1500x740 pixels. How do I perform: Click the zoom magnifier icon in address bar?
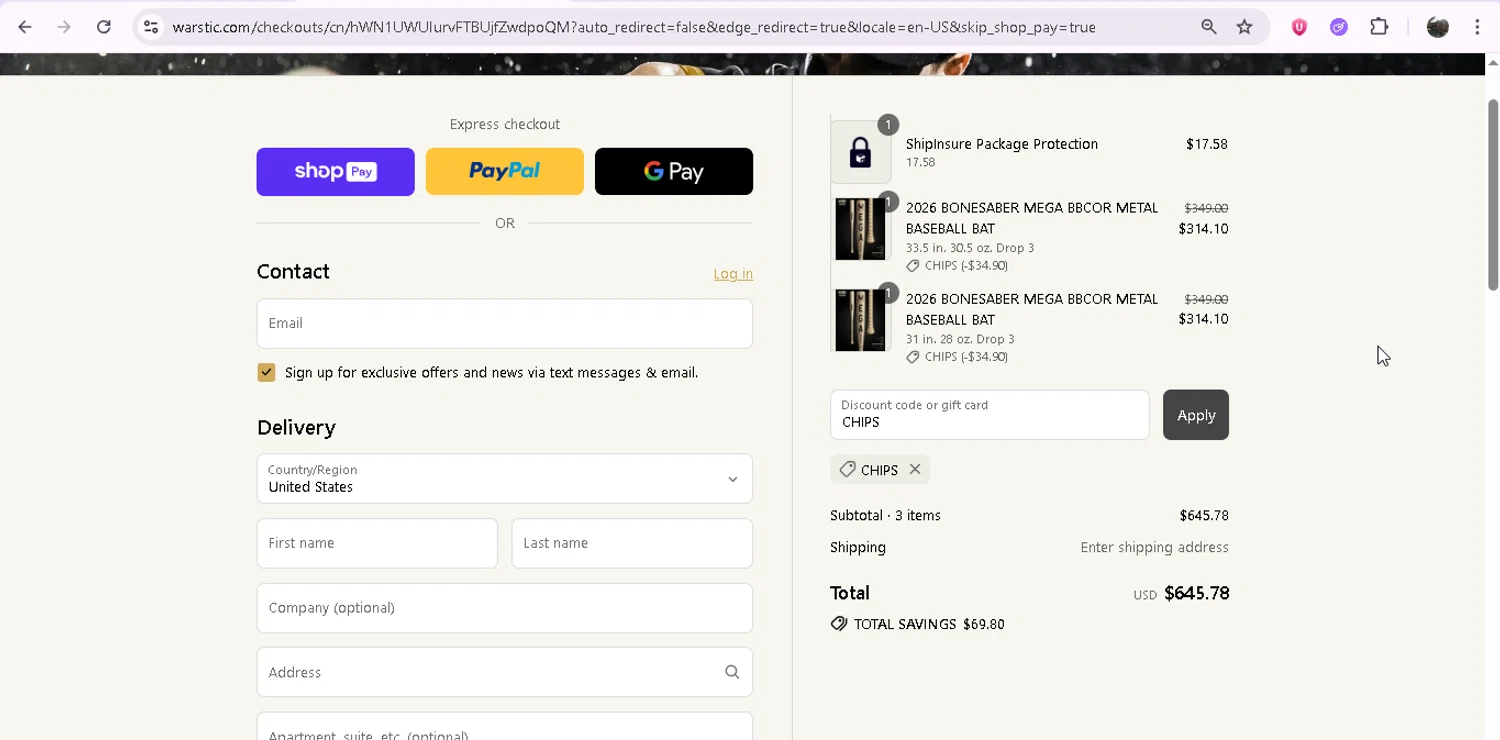(x=1209, y=27)
